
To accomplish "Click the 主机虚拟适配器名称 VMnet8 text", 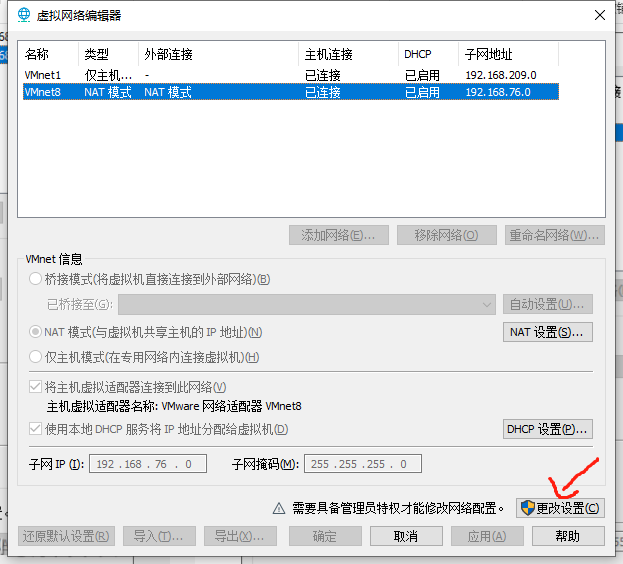I will point(174,406).
